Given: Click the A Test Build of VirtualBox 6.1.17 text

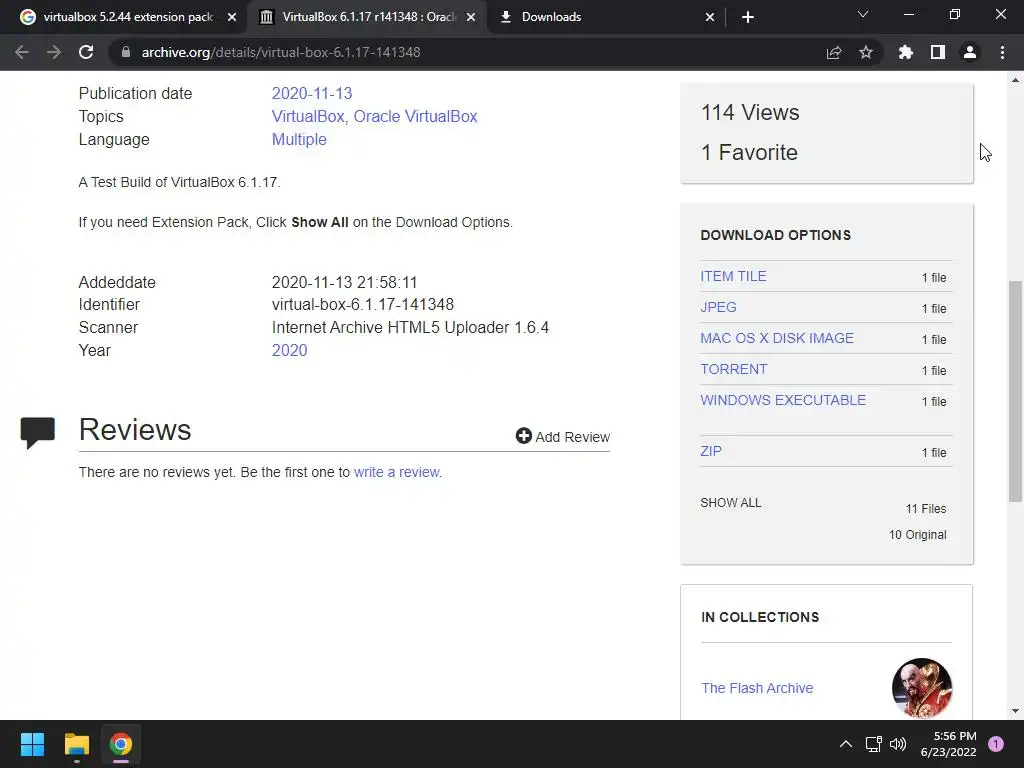Looking at the screenshot, I should (180, 182).
